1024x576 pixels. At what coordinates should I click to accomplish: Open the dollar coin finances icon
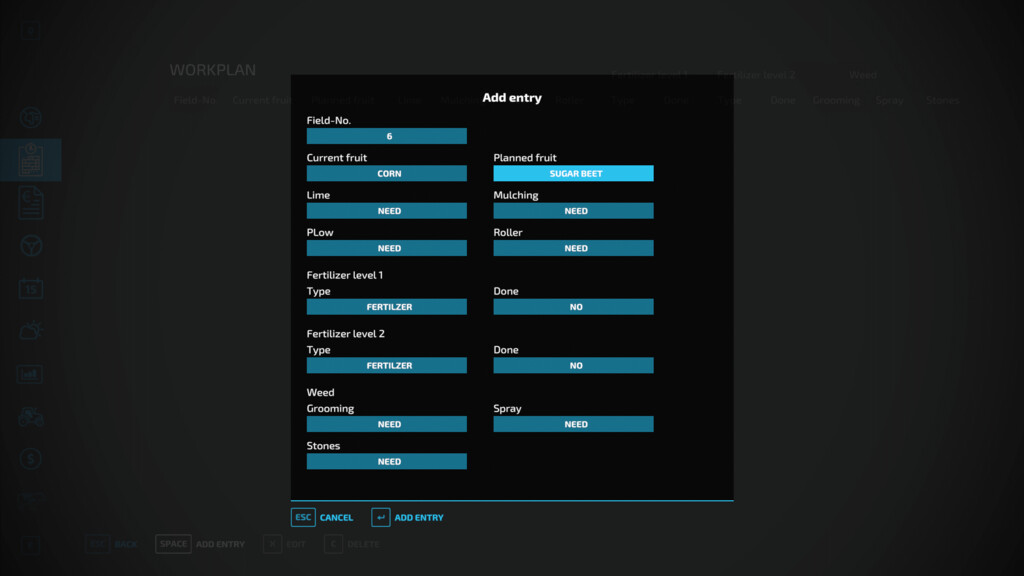click(30, 459)
